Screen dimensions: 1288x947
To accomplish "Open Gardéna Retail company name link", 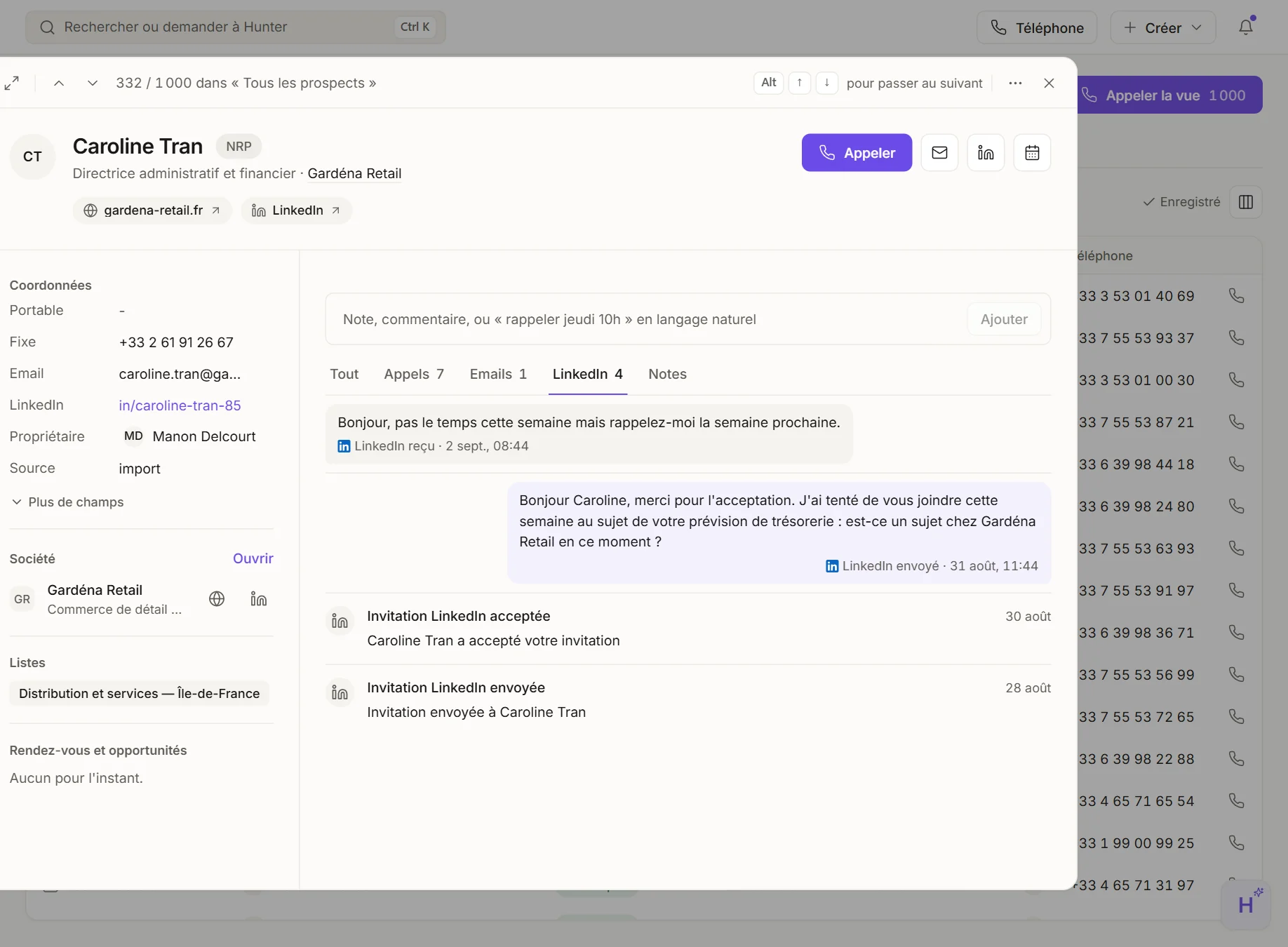I will [95, 590].
